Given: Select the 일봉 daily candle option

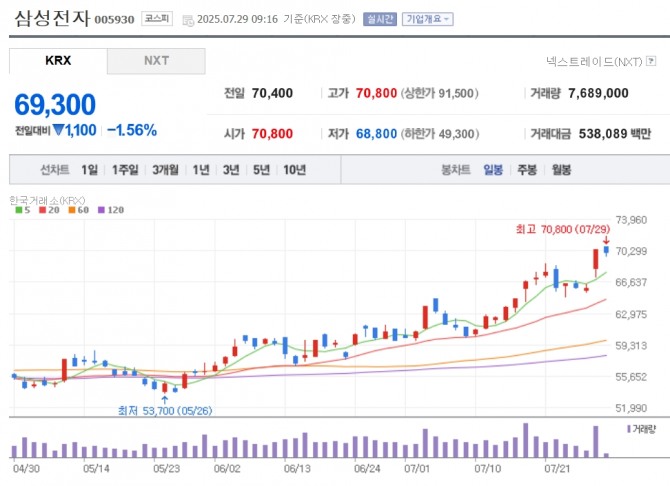Looking at the screenshot, I should point(493,170).
